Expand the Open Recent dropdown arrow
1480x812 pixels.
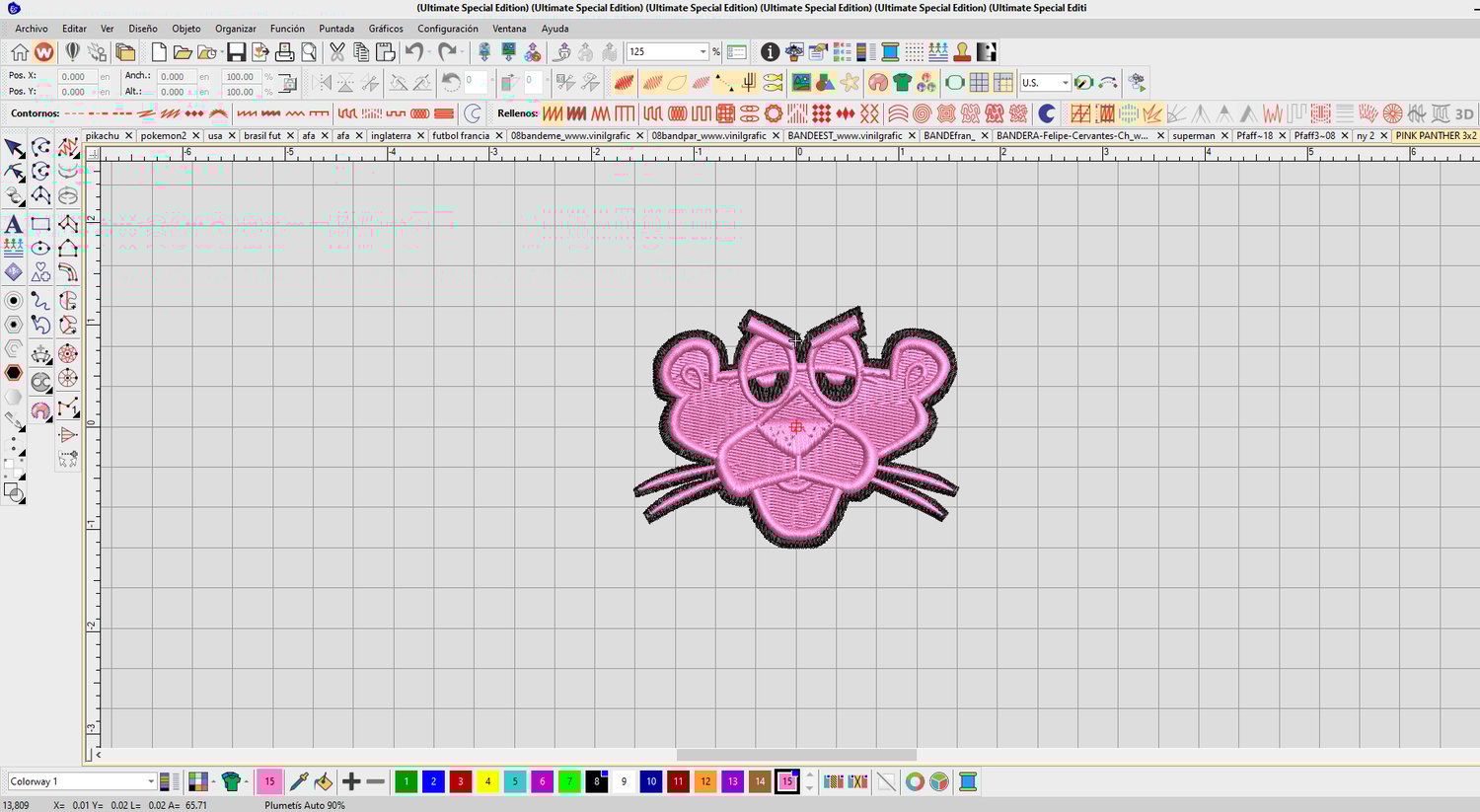pos(221,52)
